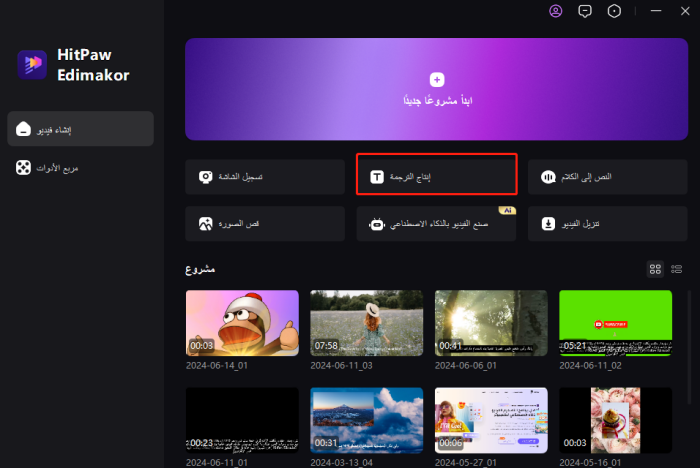Select the Toolbox sidebar item

click(x=80, y=168)
